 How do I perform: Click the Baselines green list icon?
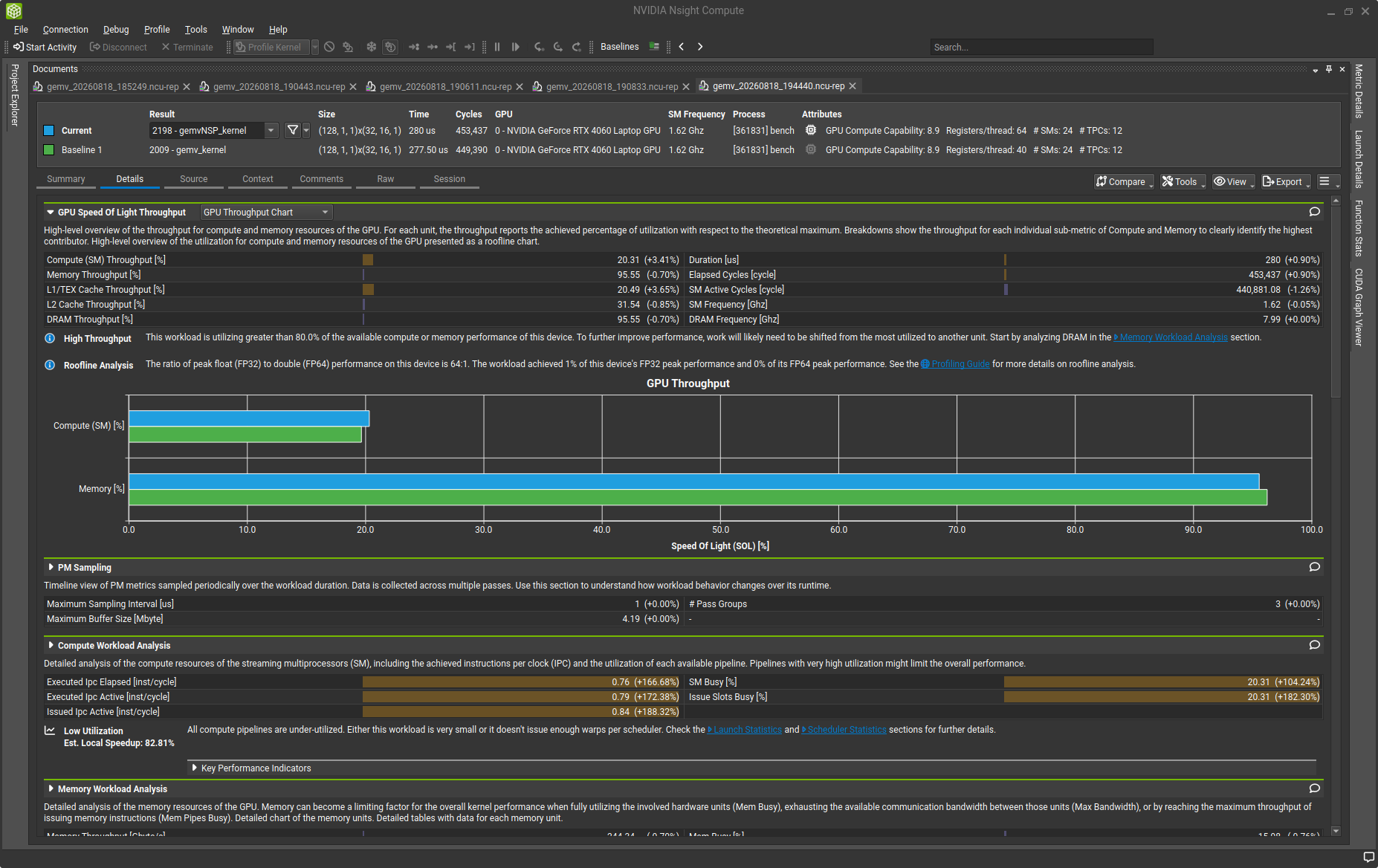654,46
